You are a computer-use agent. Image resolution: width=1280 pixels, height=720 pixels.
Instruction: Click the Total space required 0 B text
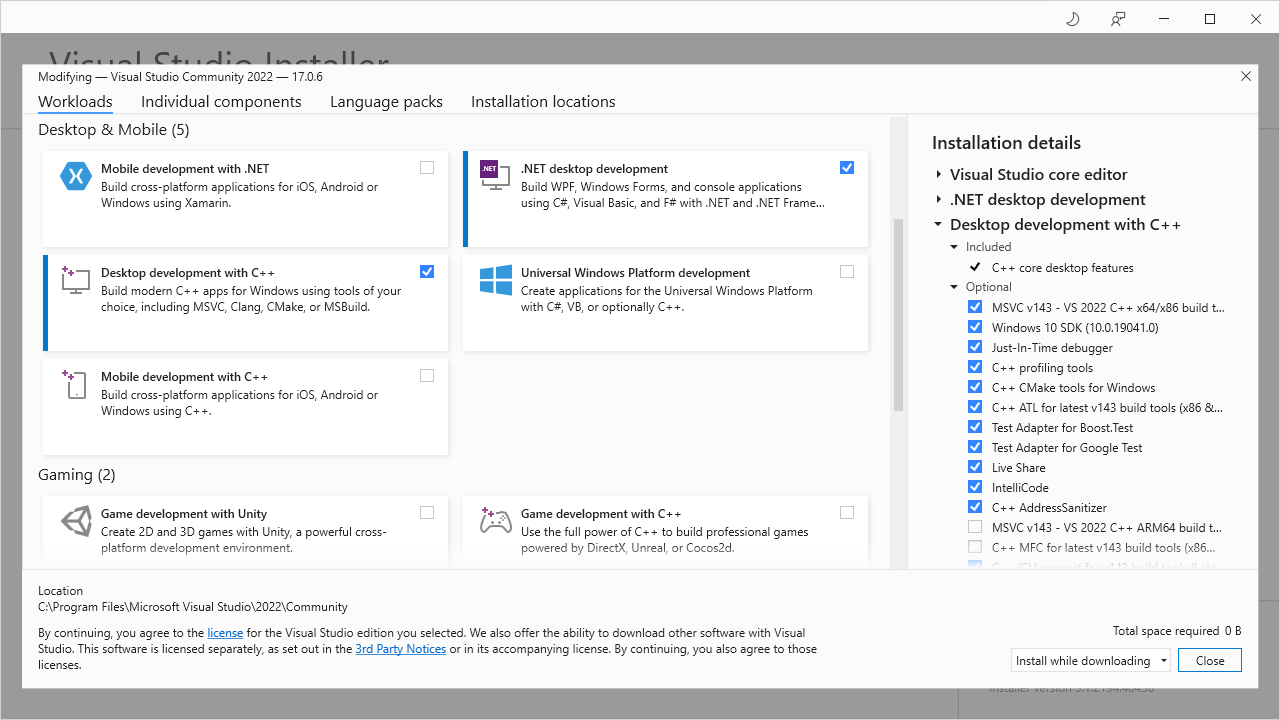coord(1177,631)
